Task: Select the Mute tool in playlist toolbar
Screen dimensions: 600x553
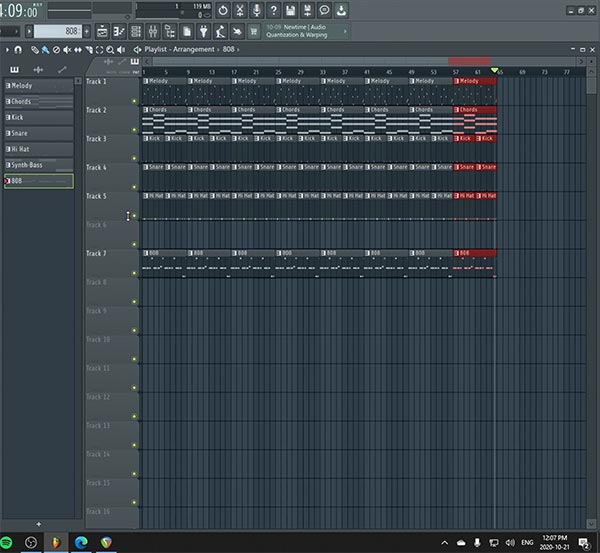Action: (x=66, y=49)
